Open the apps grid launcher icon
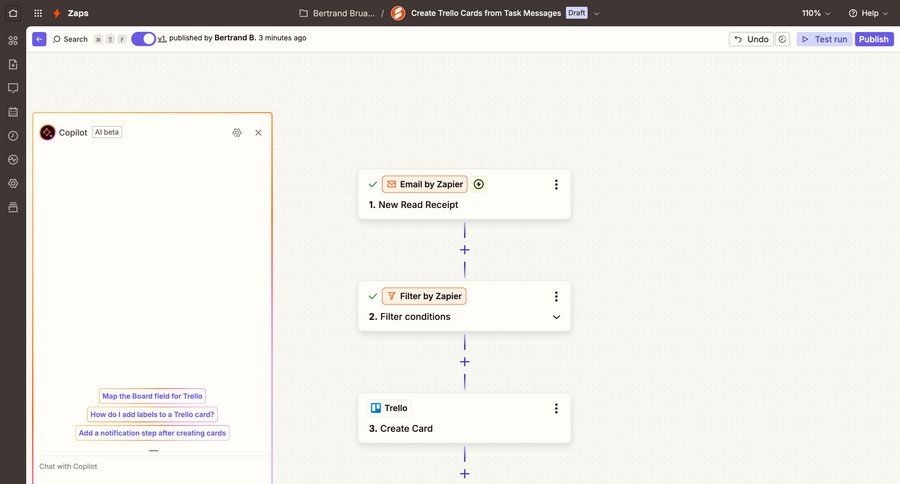900x484 pixels. (x=38, y=13)
